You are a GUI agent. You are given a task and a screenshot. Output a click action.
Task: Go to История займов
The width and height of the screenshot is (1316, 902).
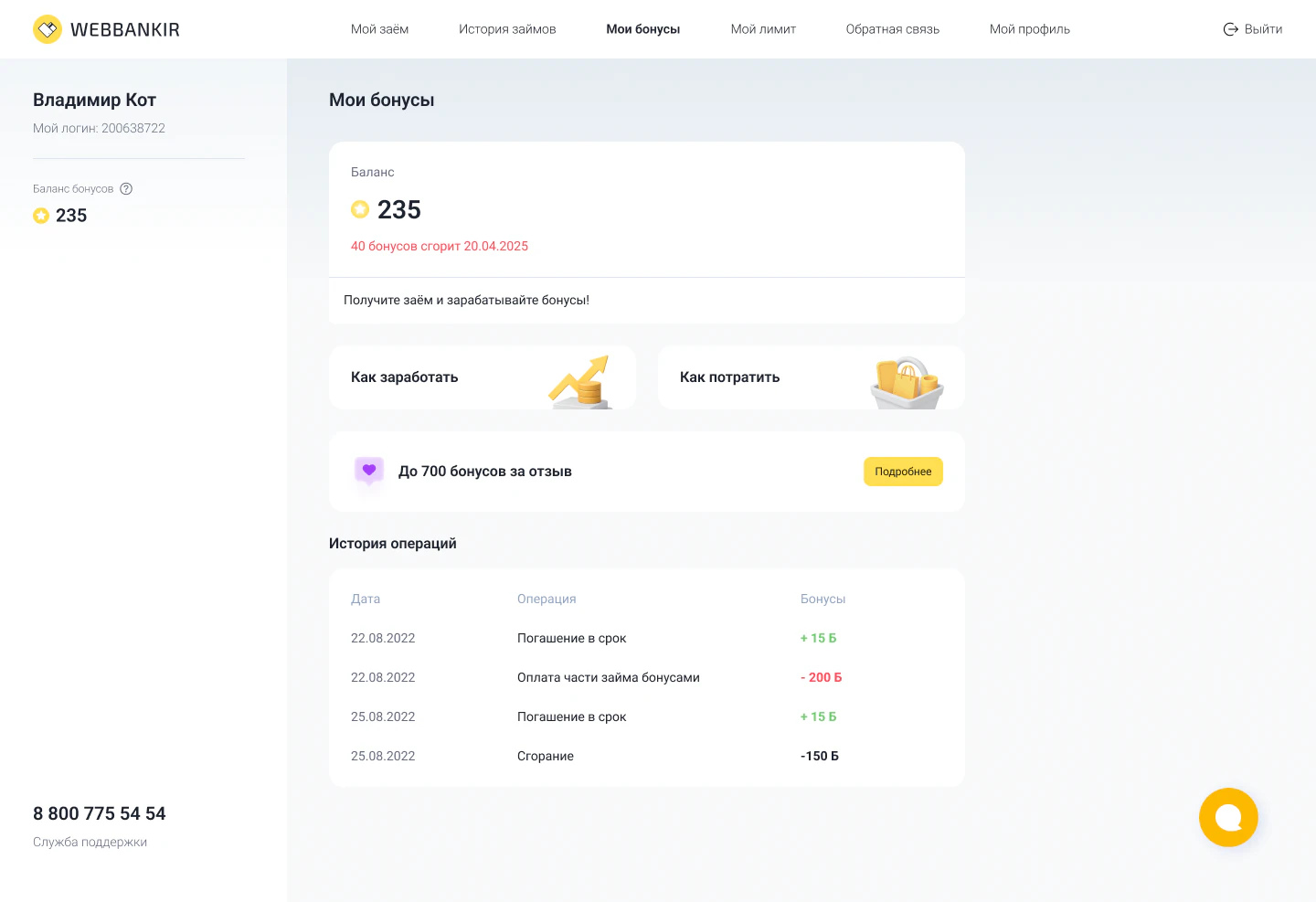click(507, 29)
